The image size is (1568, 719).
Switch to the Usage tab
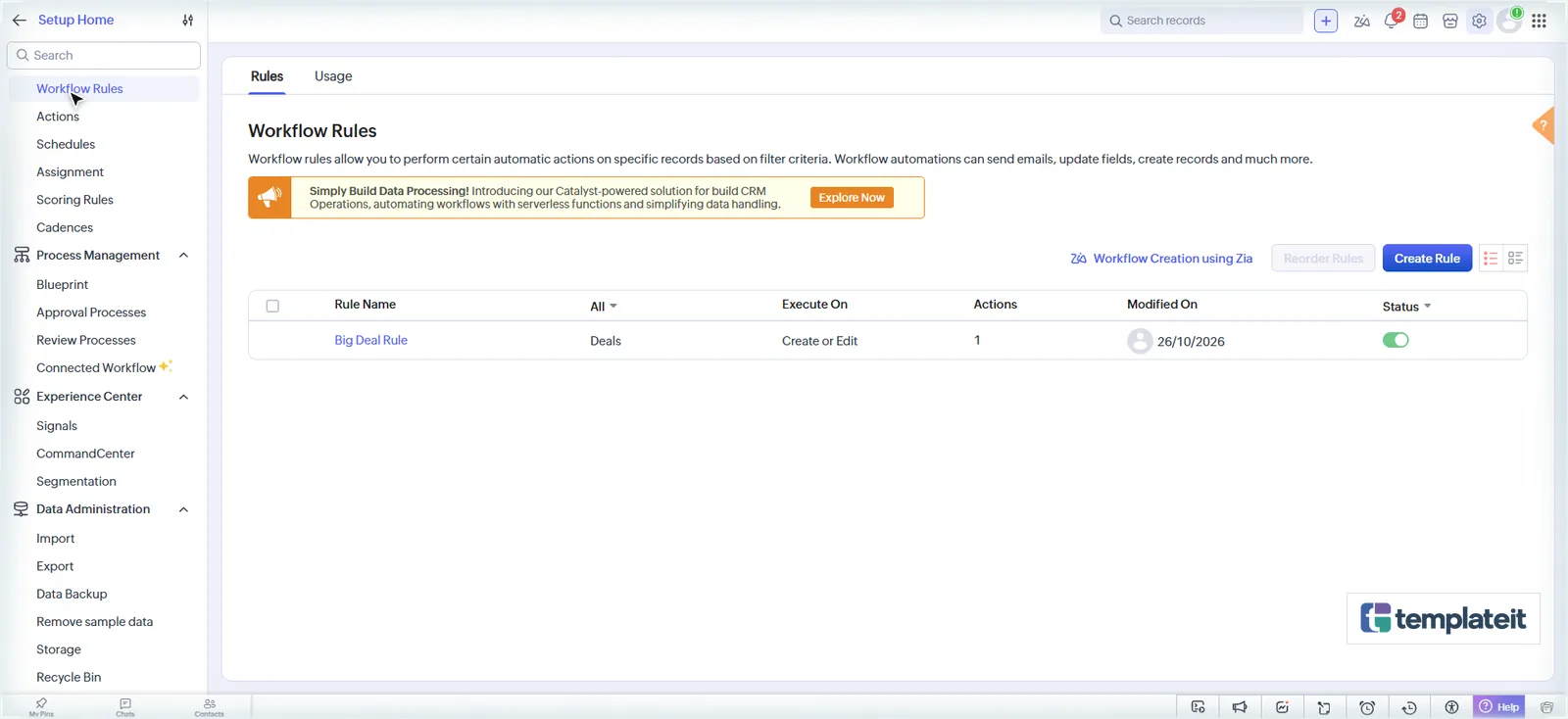(x=333, y=76)
